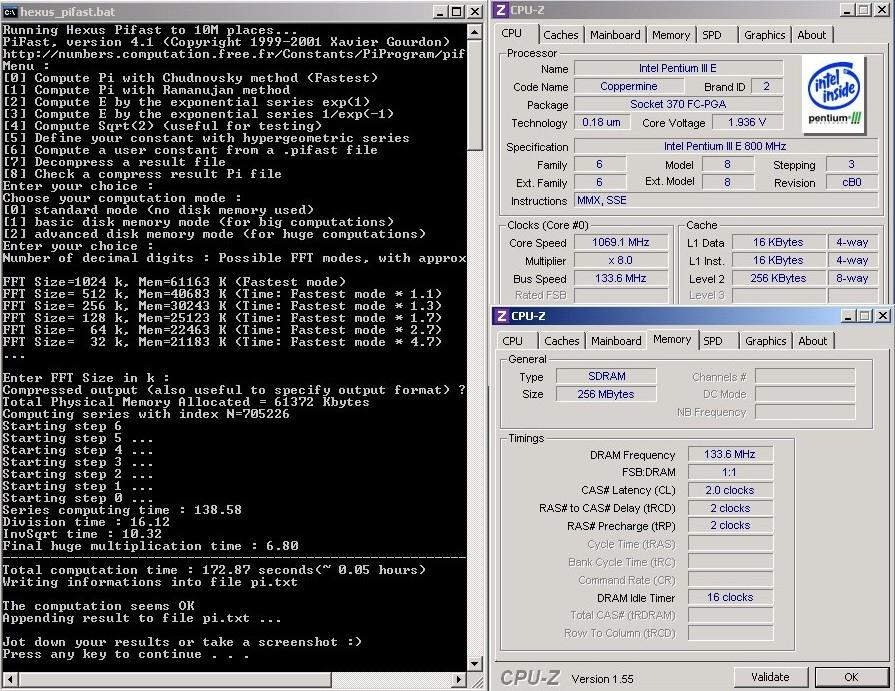895x691 pixels.
Task: Click the Revision value 'cB0'
Action: pyautogui.click(x=852, y=183)
